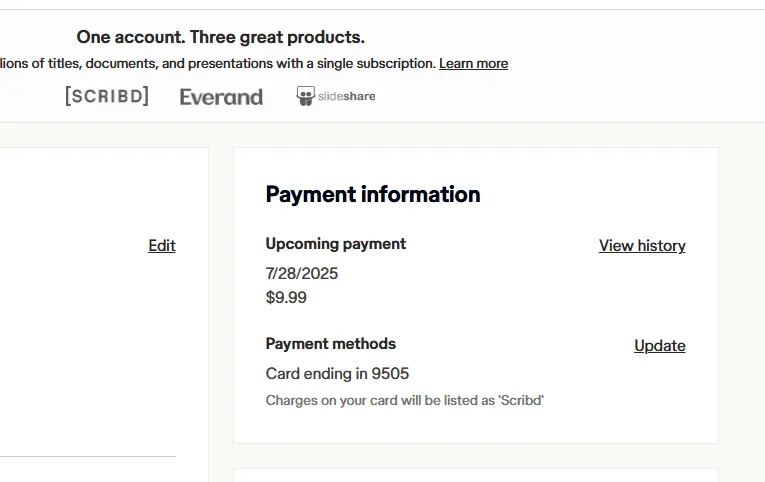Click the Upcoming payment label
This screenshot has width=765, height=482.
click(x=336, y=243)
